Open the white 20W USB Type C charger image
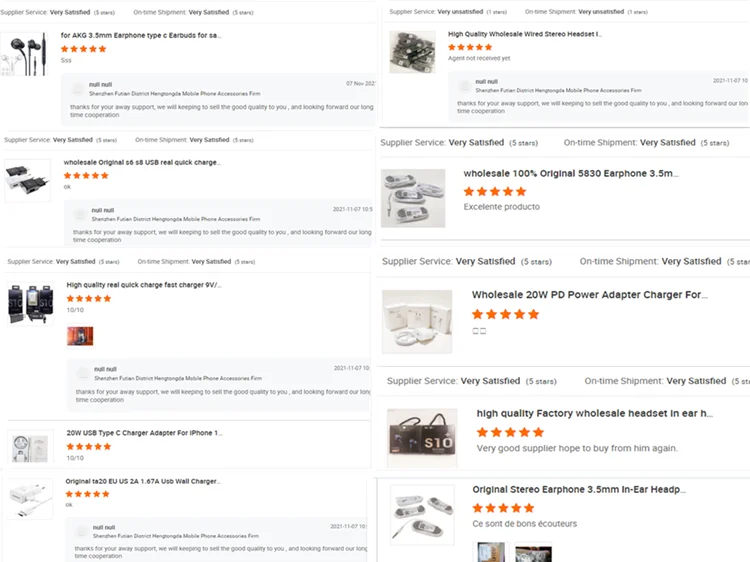The image size is (750, 562). (31, 448)
